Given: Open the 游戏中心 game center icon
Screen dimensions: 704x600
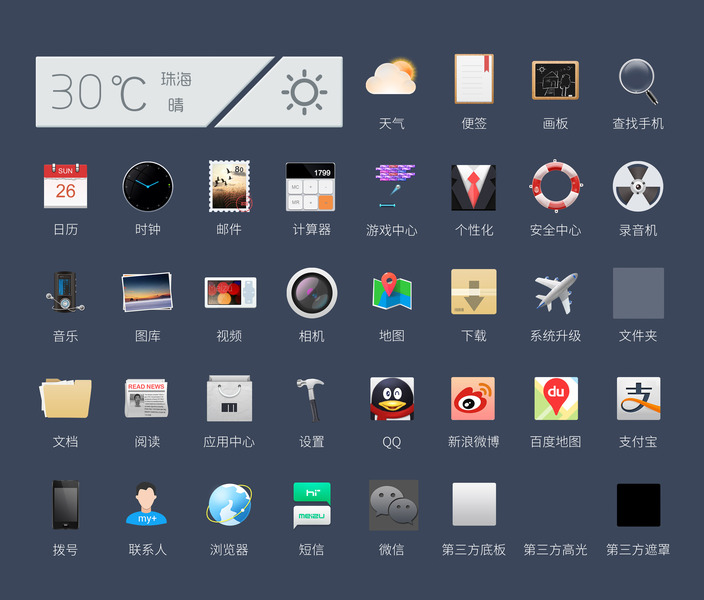Looking at the screenshot, I should 394,186.
